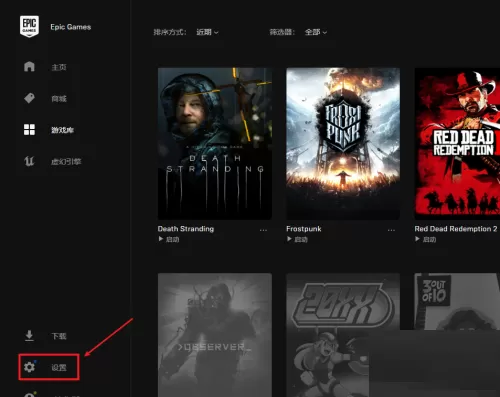Open the home (主页) icon
500x397 pixels.
click(x=29, y=66)
